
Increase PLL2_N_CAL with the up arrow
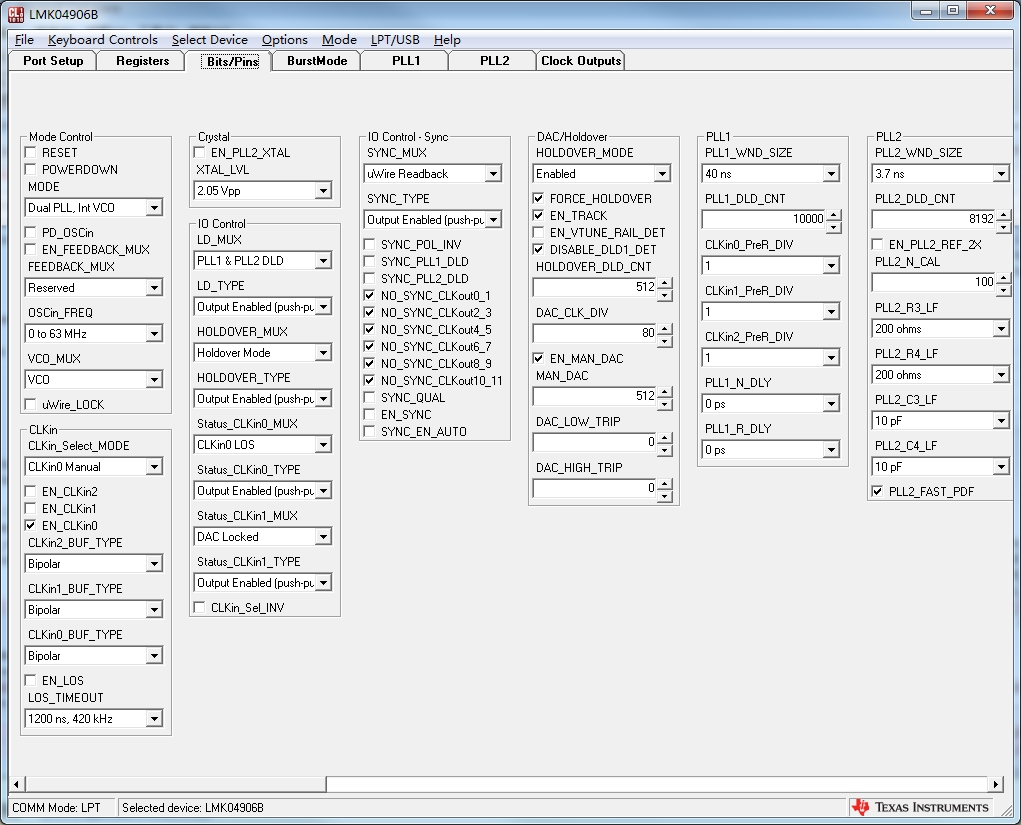(1003, 277)
